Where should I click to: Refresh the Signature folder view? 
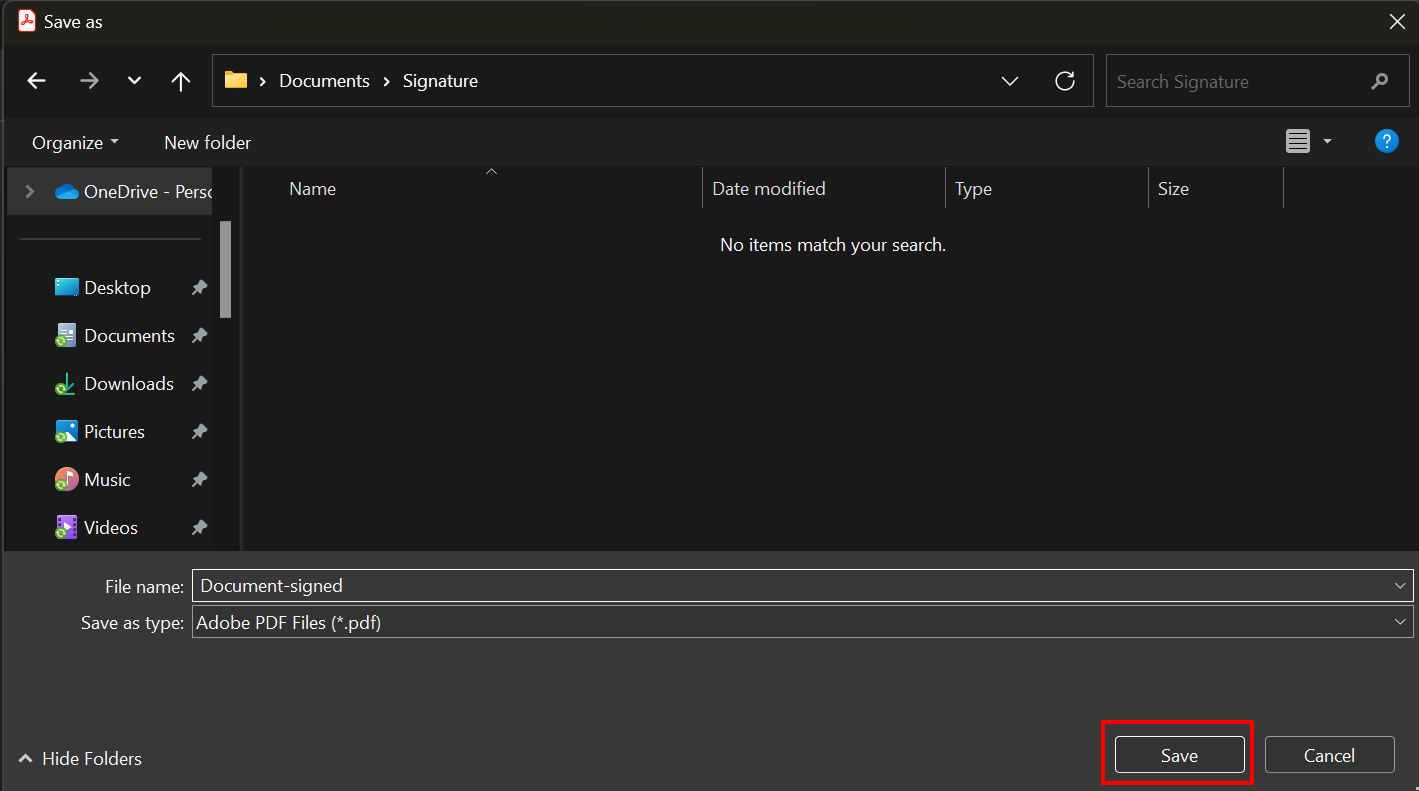click(1065, 81)
